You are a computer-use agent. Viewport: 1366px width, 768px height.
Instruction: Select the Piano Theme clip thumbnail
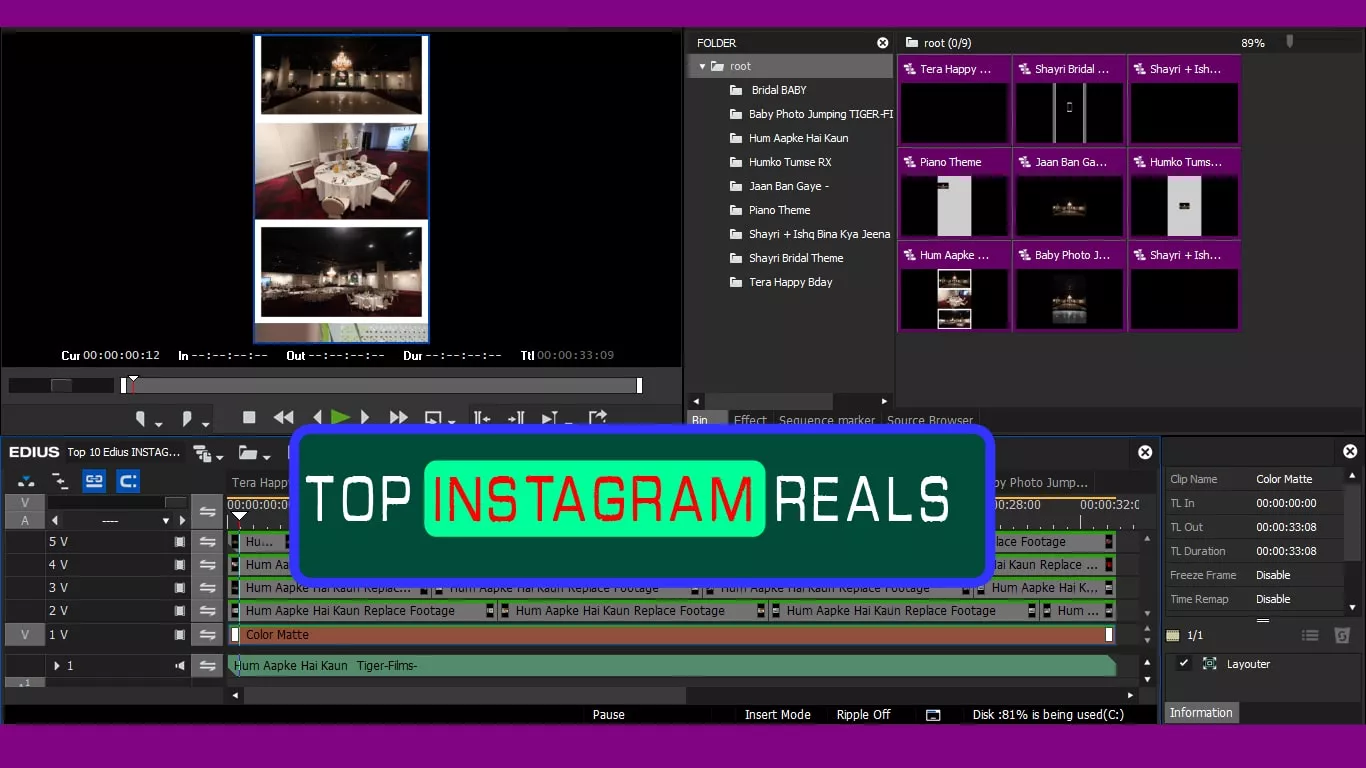click(954, 205)
